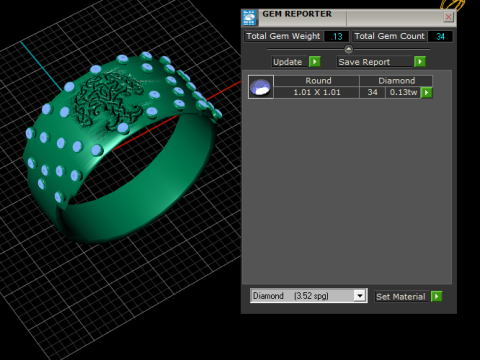Click the Total Gem Weight value .13
The height and width of the screenshot is (360, 480).
pos(337,36)
